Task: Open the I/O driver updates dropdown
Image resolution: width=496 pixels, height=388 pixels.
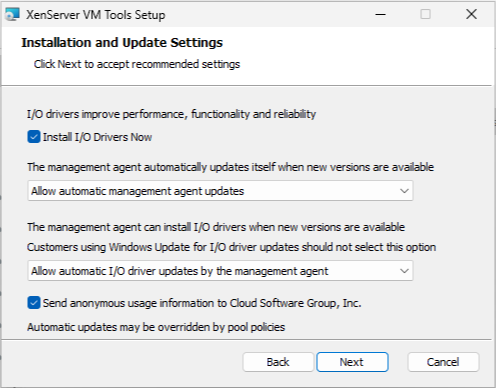Action: (x=220, y=271)
